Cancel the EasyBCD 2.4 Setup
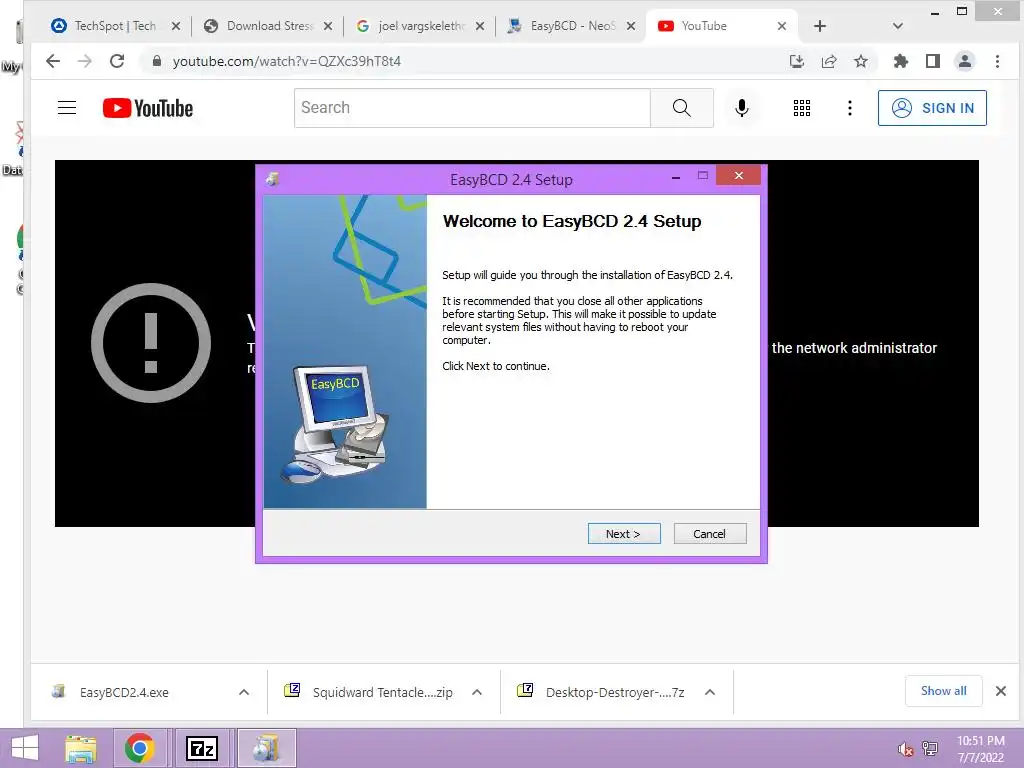The width and height of the screenshot is (1024, 768). (x=709, y=534)
